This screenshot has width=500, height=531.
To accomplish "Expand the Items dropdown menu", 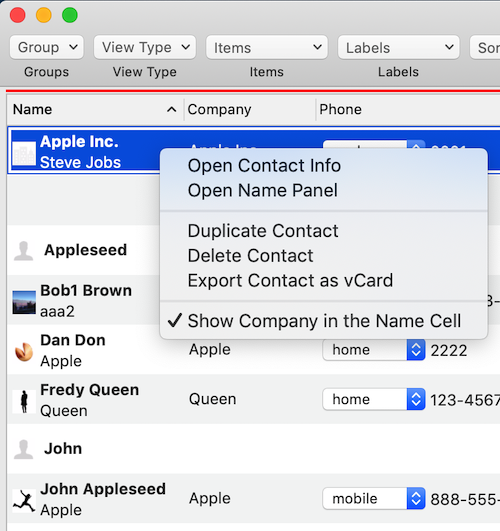I will [267, 47].
